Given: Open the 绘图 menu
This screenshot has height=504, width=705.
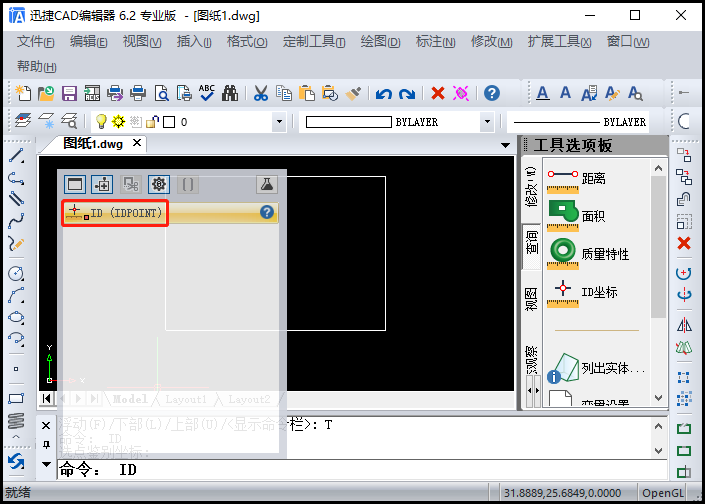Looking at the screenshot, I should (380, 42).
